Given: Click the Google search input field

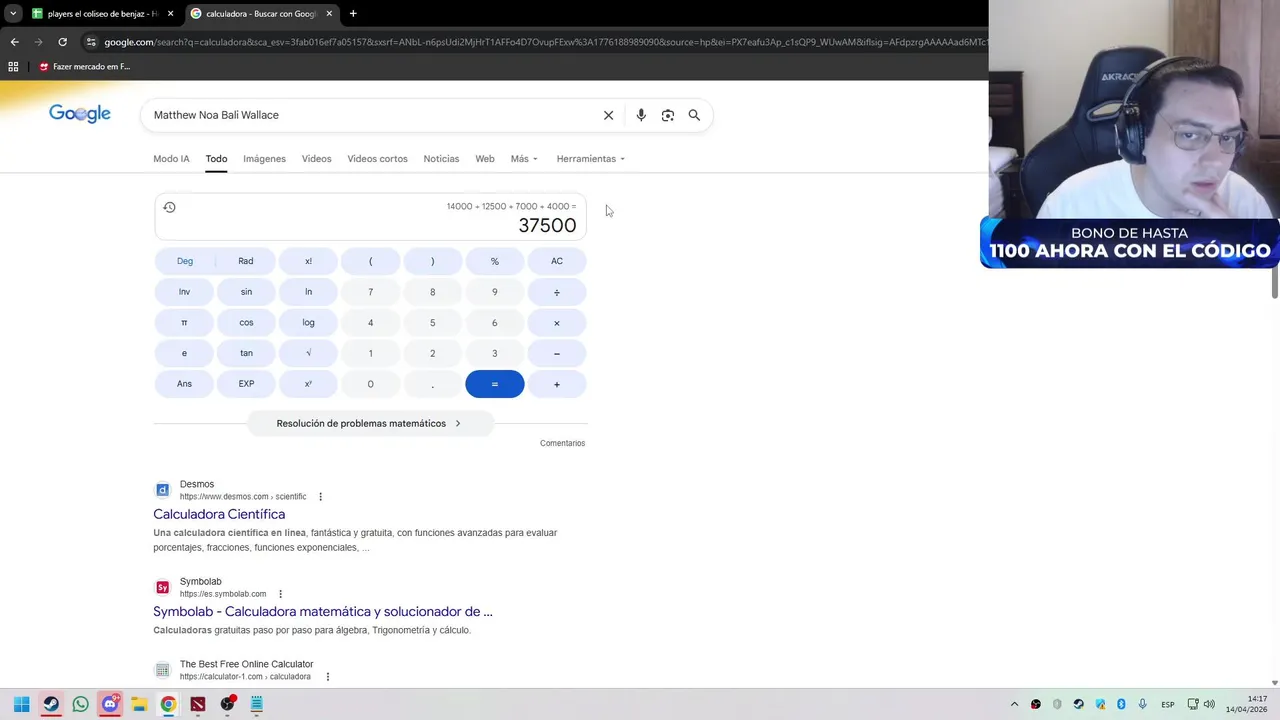Looking at the screenshot, I should coord(370,115).
